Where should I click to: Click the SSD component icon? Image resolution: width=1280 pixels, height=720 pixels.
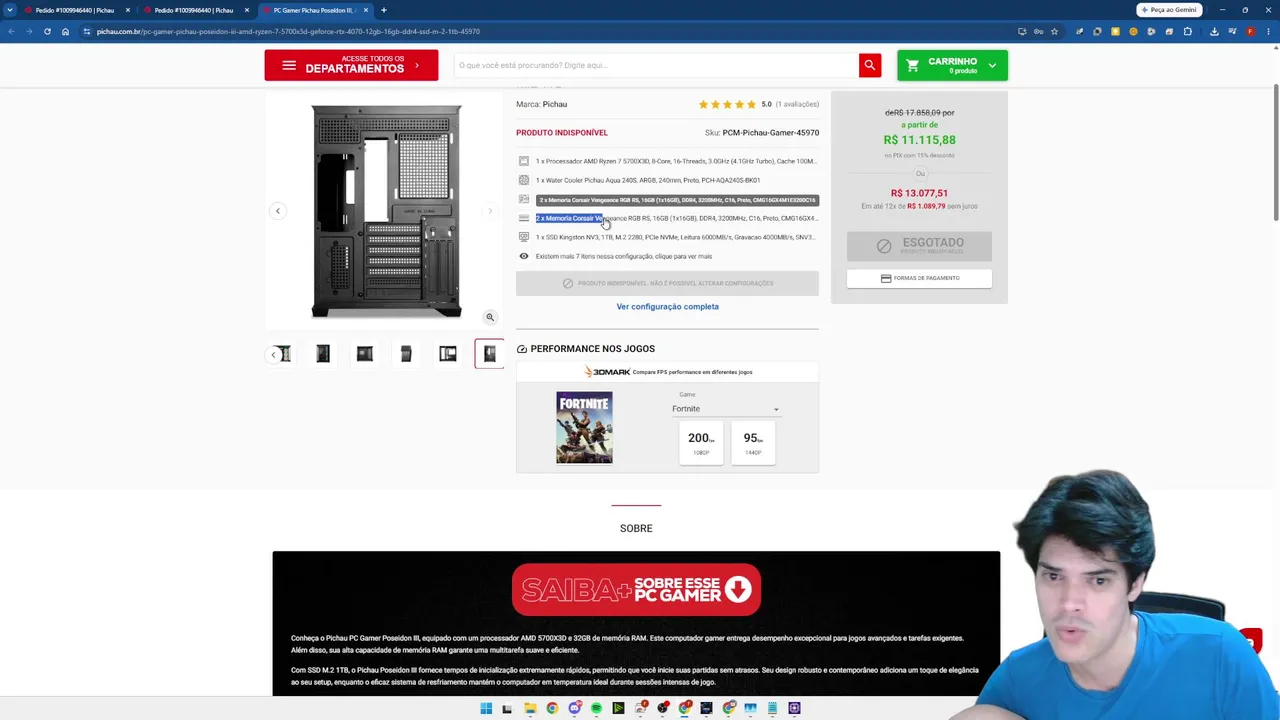click(x=523, y=237)
